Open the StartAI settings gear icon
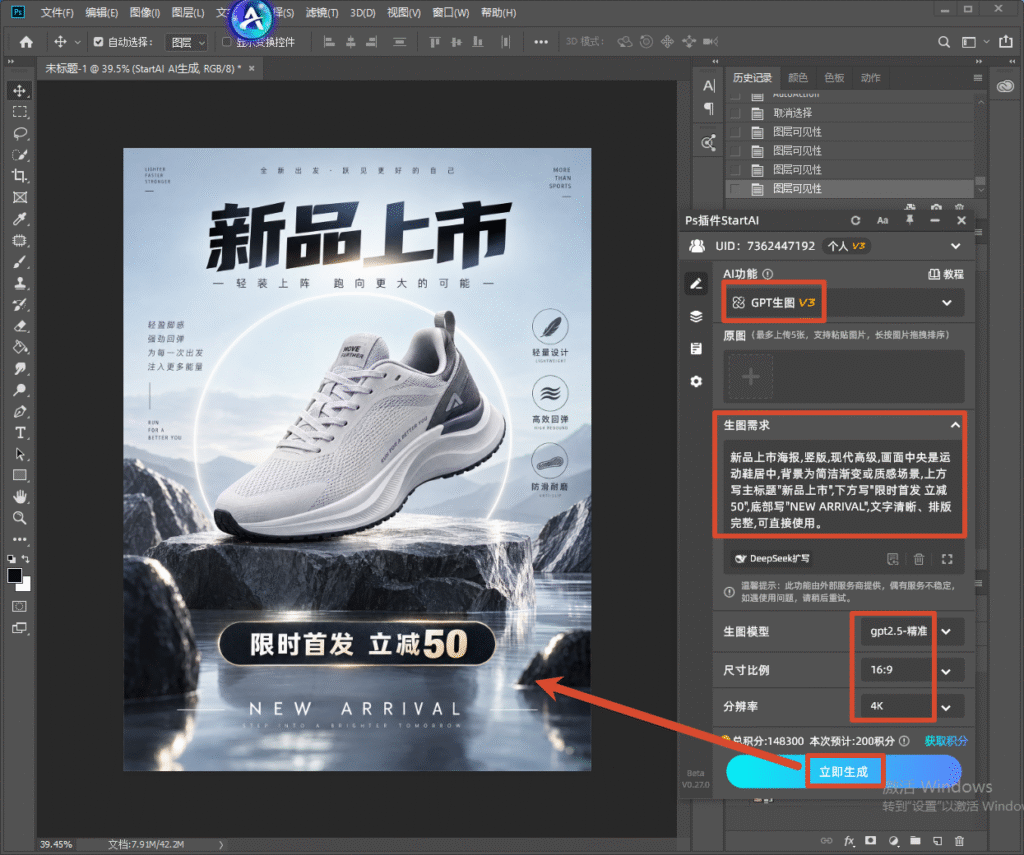This screenshot has height=855, width=1024. [x=696, y=381]
